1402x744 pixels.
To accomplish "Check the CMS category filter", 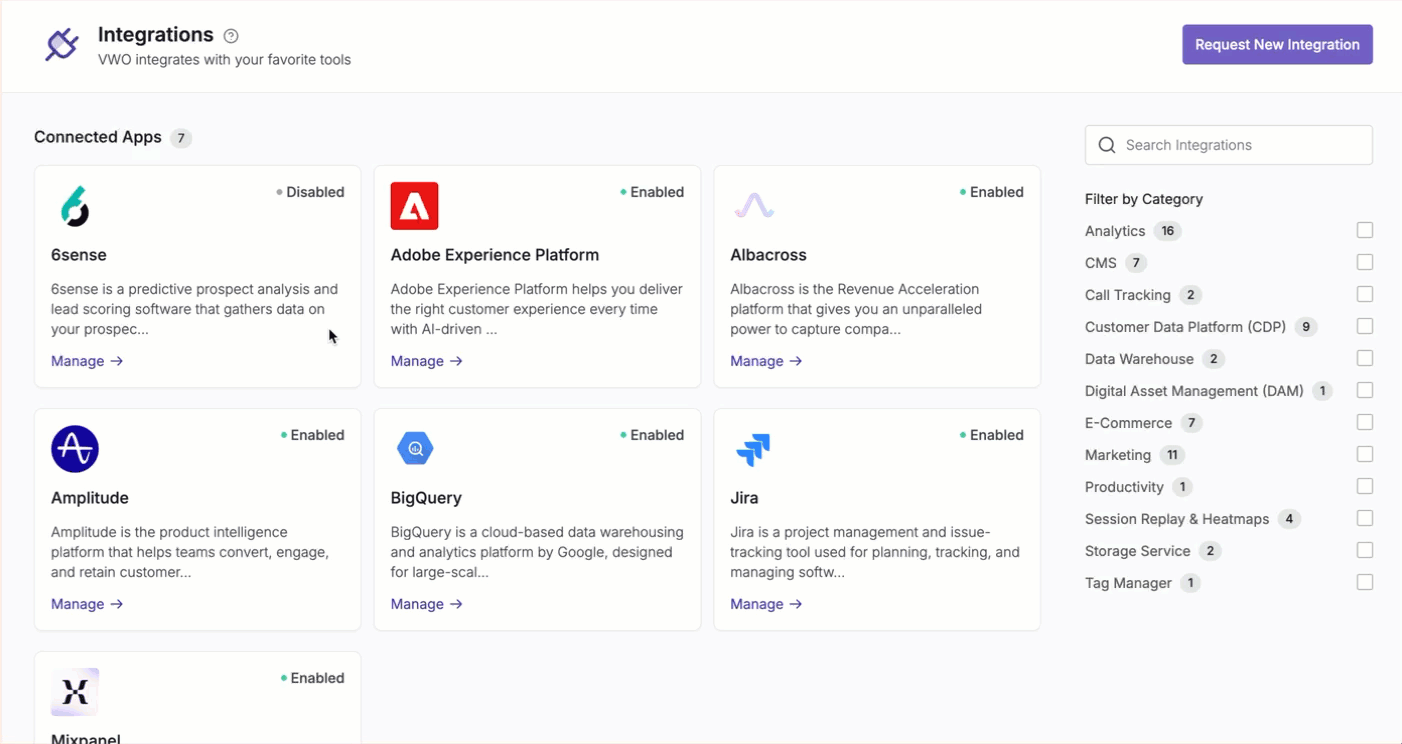I will pyautogui.click(x=1365, y=263).
